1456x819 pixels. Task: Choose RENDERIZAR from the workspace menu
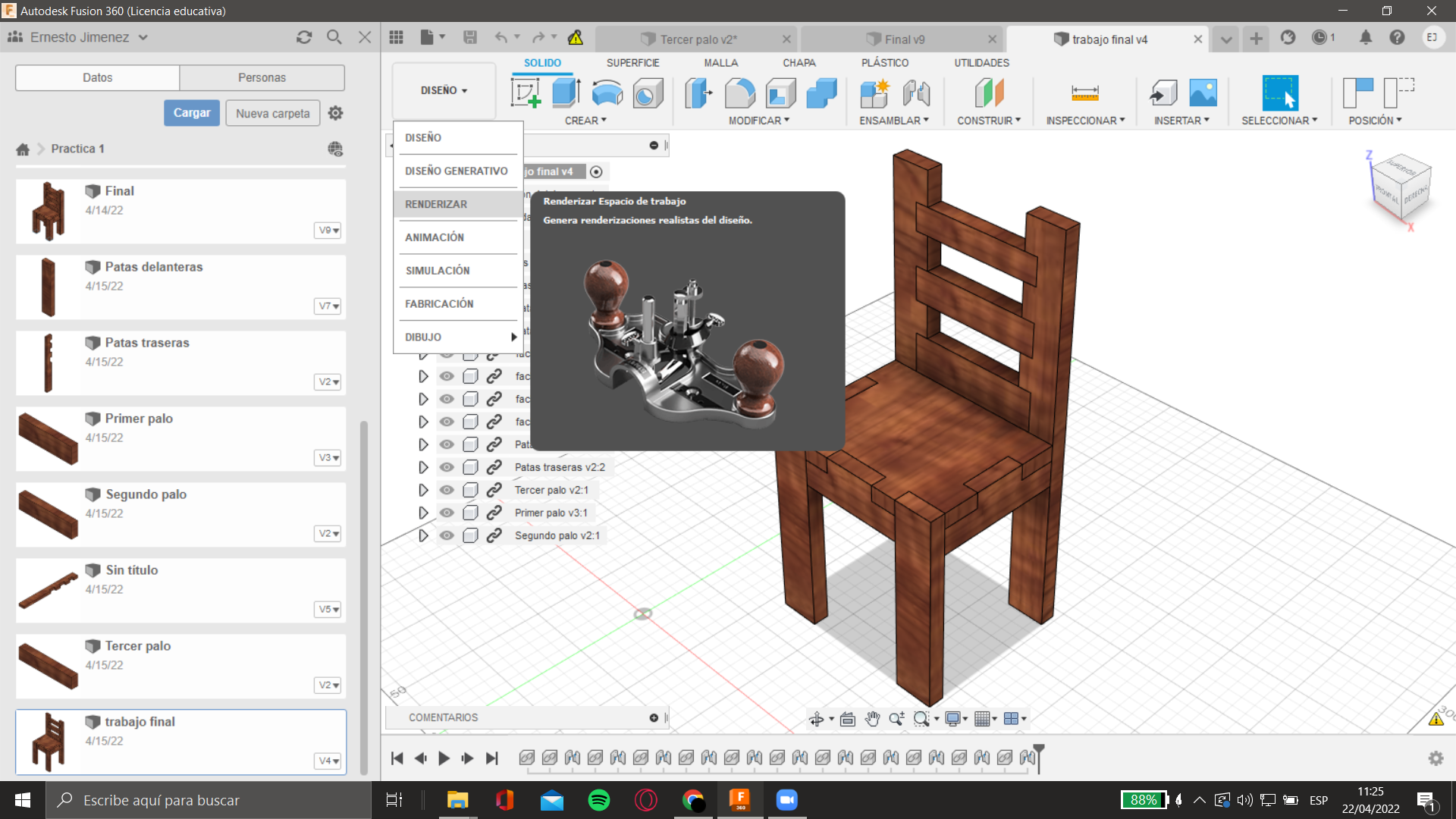point(436,204)
